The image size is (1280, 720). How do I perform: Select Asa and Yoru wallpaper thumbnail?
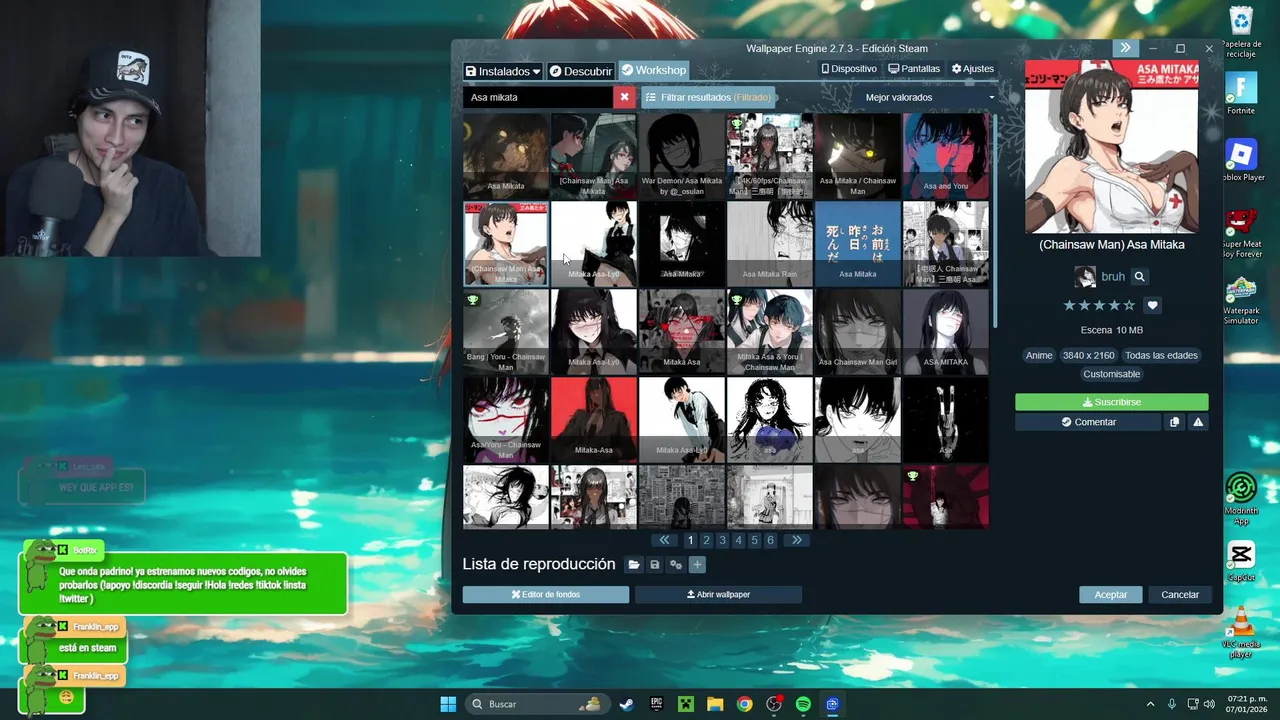[946, 156]
